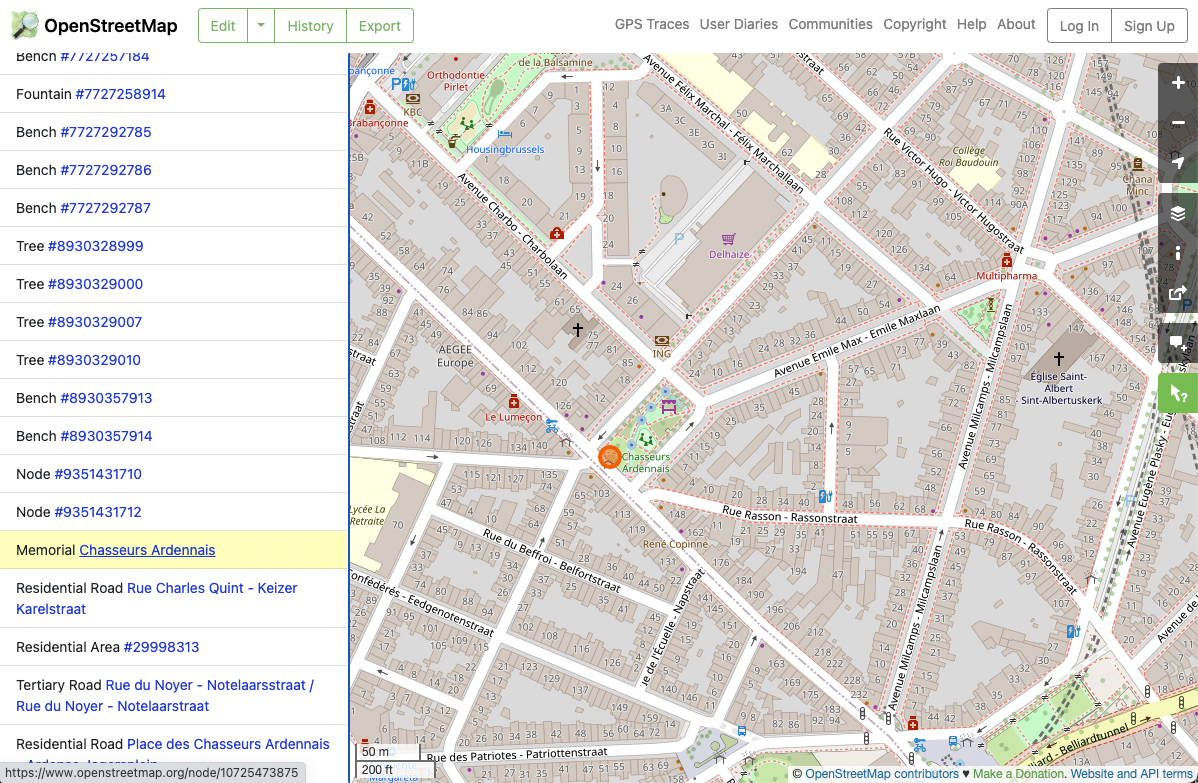This screenshot has height=783, width=1198.
Task: Open GPS Traces menu item
Action: pyautogui.click(x=652, y=24)
